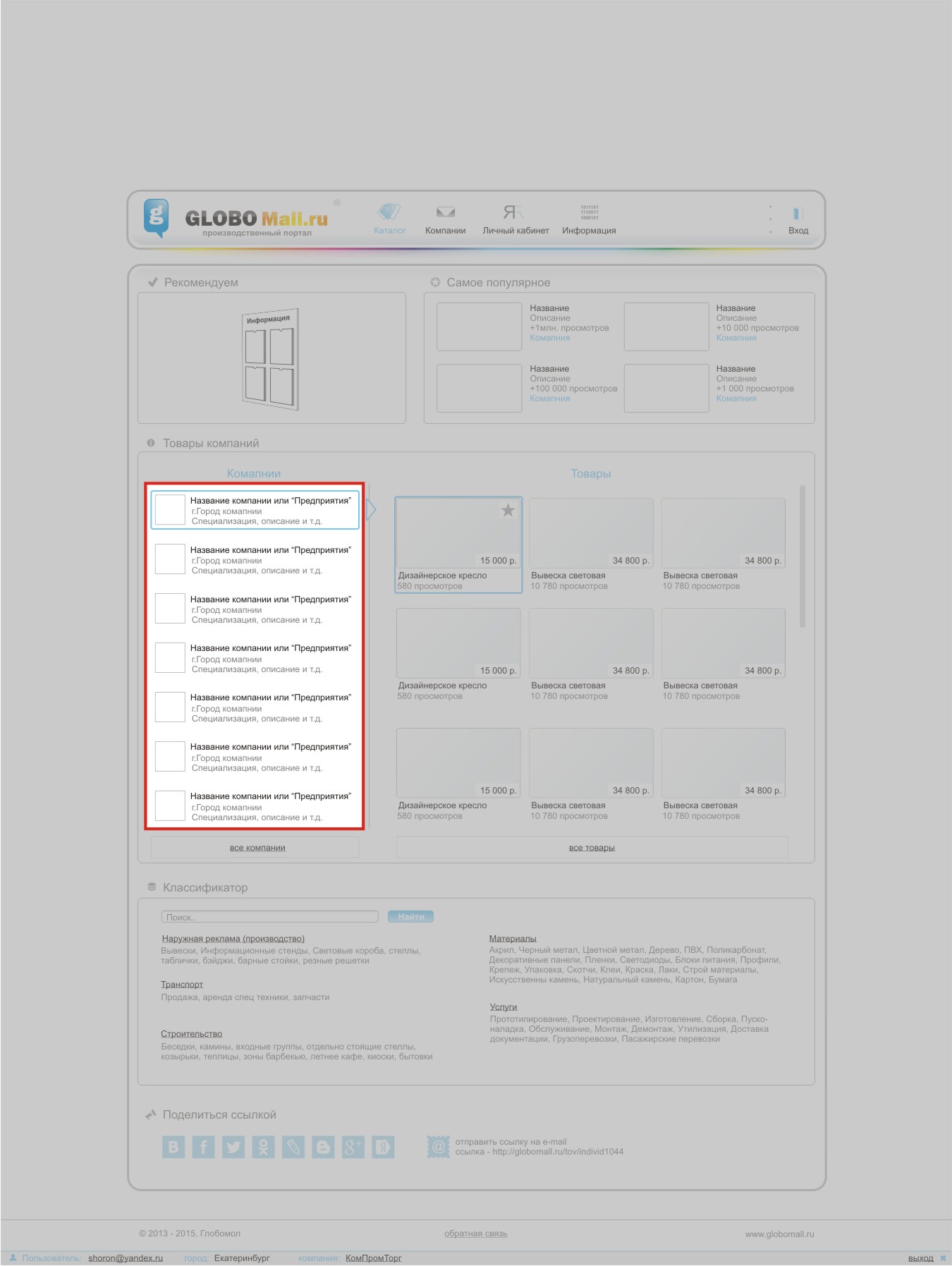Open the все товары link
Viewport: 952px width, 1266px height.
click(x=592, y=848)
